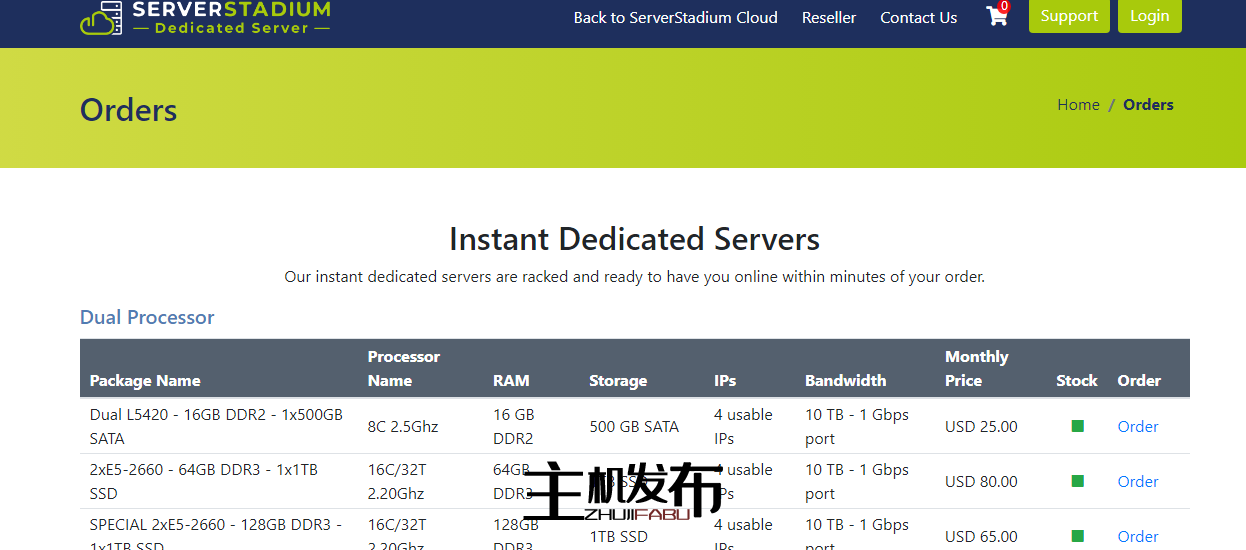This screenshot has width=1246, height=550.
Task: Click the Support button
Action: pos(1068,16)
